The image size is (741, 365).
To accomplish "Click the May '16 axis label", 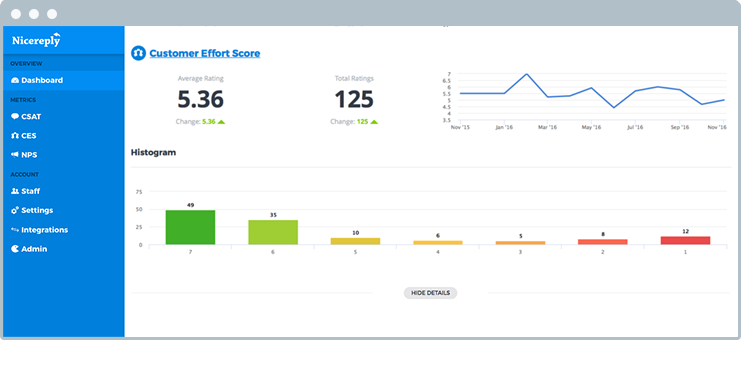I will (591, 128).
